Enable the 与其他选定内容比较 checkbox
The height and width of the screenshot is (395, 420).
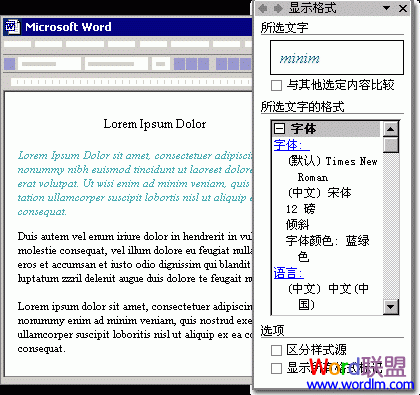[276, 85]
